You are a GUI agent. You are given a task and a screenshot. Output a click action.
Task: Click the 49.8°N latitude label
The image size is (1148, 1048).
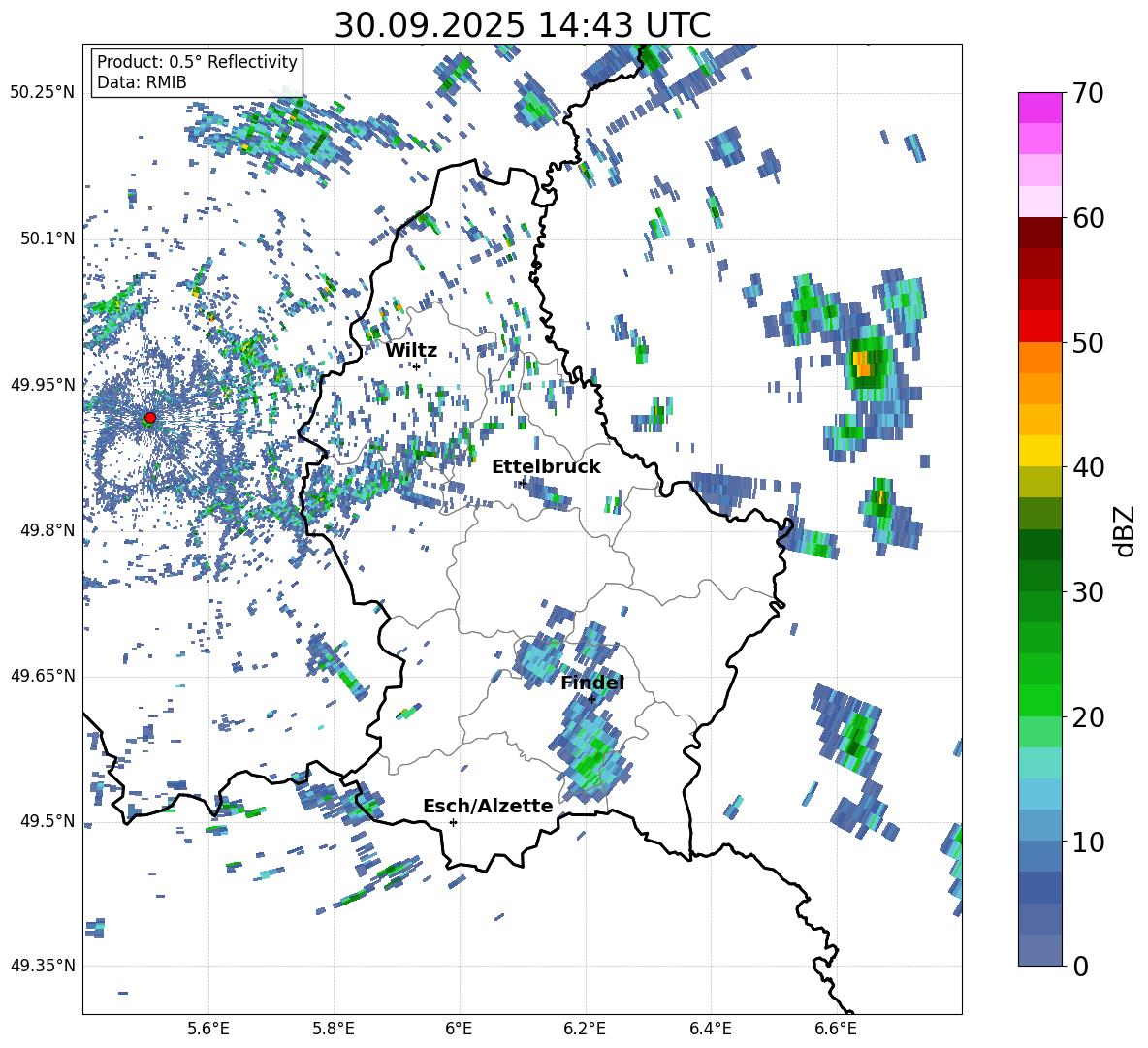[48, 530]
